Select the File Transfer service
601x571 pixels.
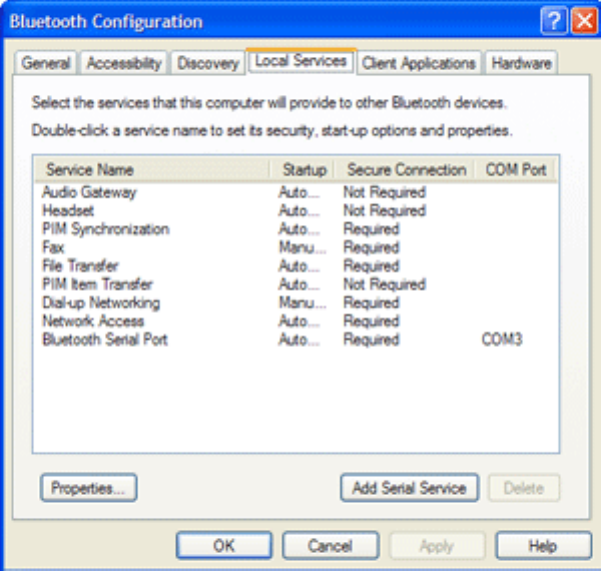80,266
